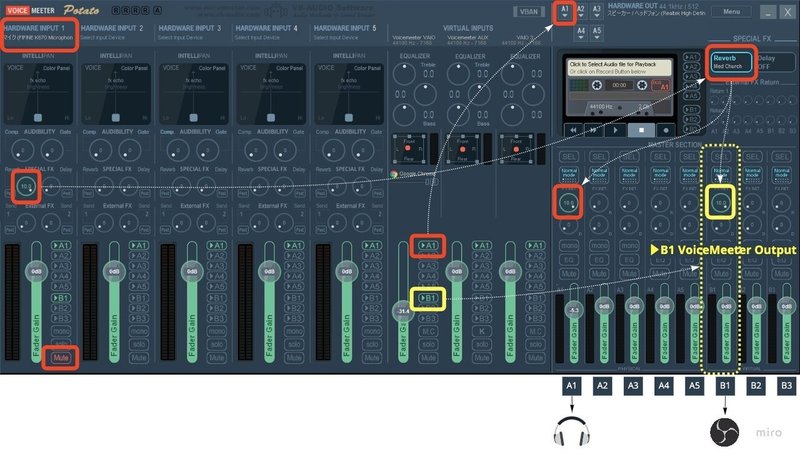Mute the A2 master bus
The image size is (800, 455).
point(599,273)
